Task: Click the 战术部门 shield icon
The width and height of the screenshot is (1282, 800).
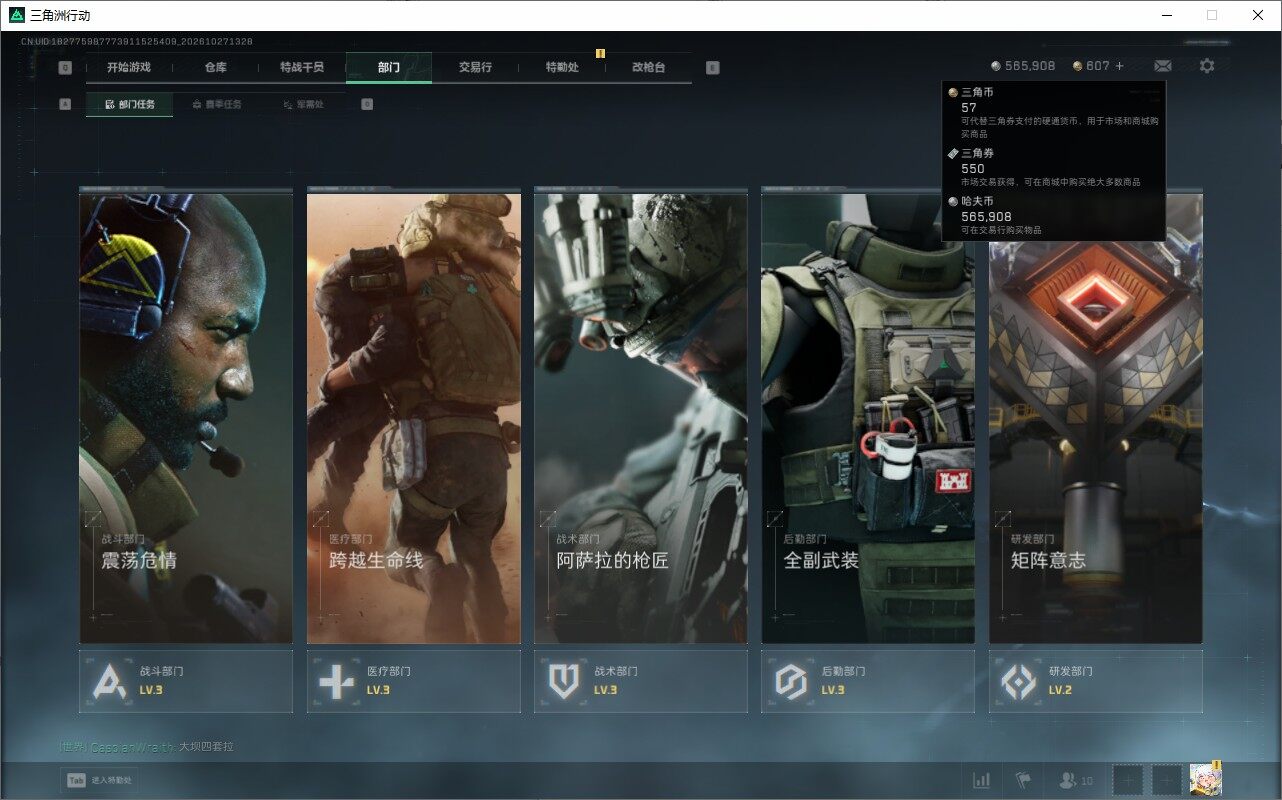Action: click(x=564, y=681)
